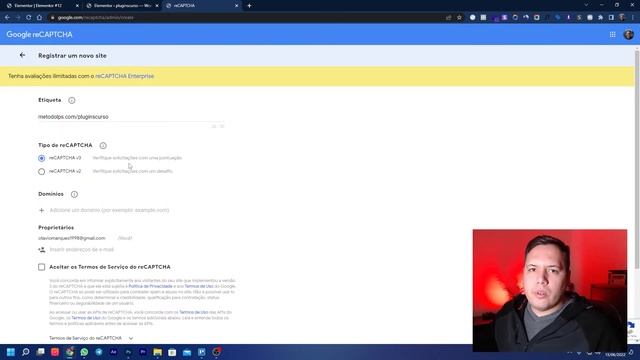Select the reCAPTCHA v2 radio option

pos(41,171)
